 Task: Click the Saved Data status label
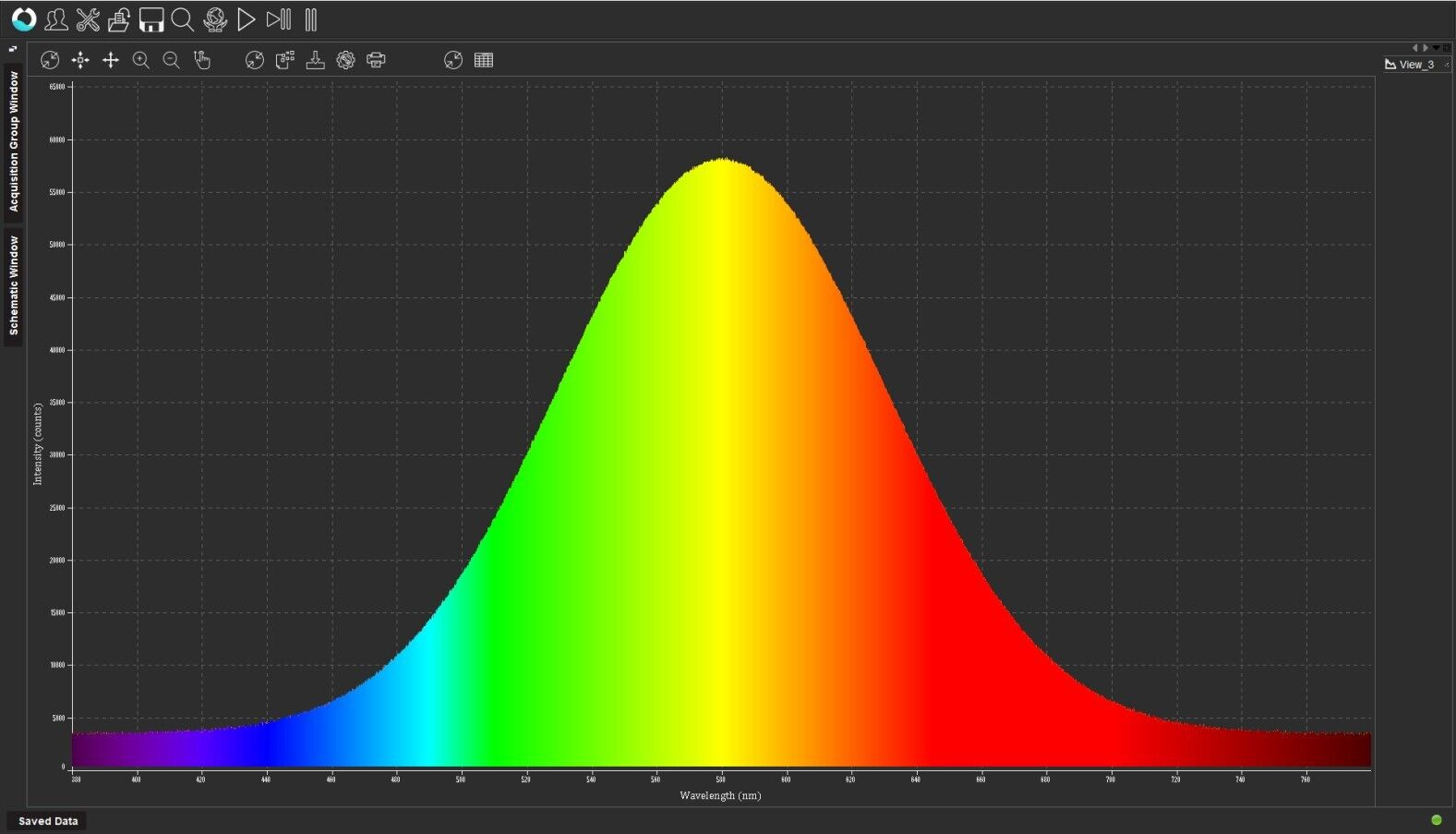(48, 821)
